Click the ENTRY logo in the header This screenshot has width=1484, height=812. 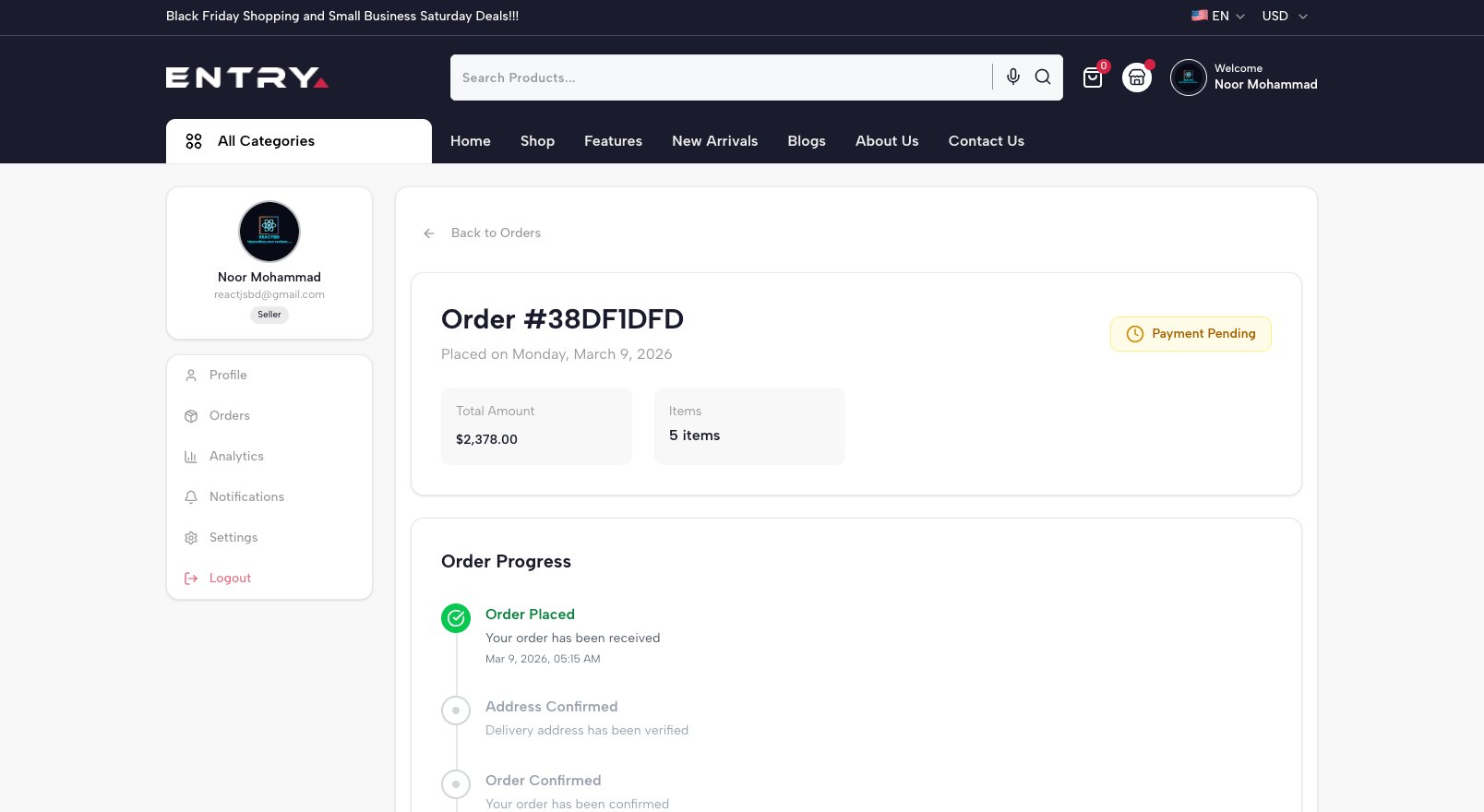247,78
